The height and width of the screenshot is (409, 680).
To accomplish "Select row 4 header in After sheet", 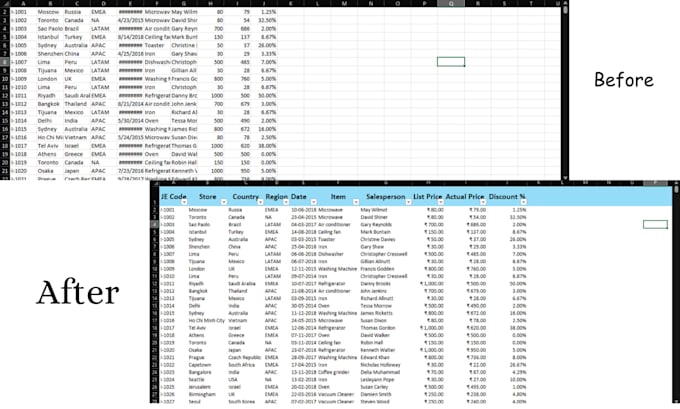I will pos(154,225).
